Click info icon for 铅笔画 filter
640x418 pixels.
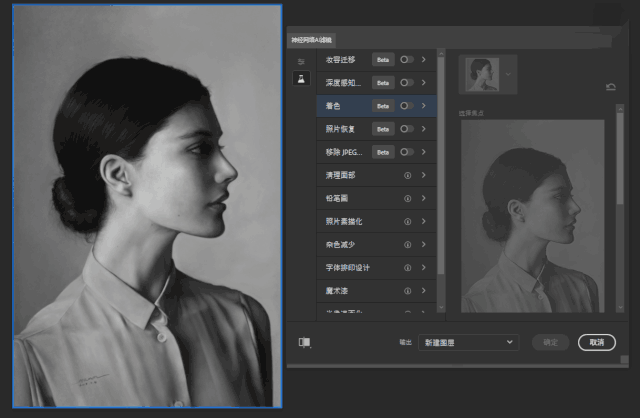click(408, 198)
